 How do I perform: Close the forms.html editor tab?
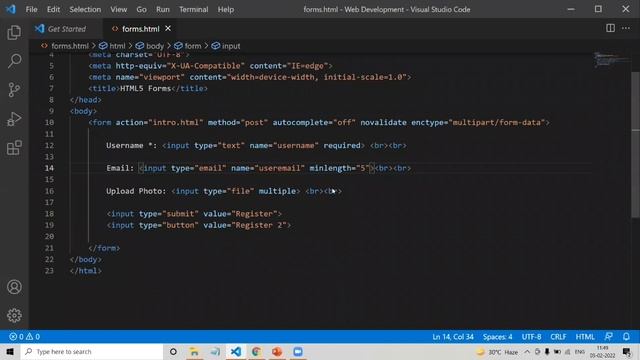[168, 29]
